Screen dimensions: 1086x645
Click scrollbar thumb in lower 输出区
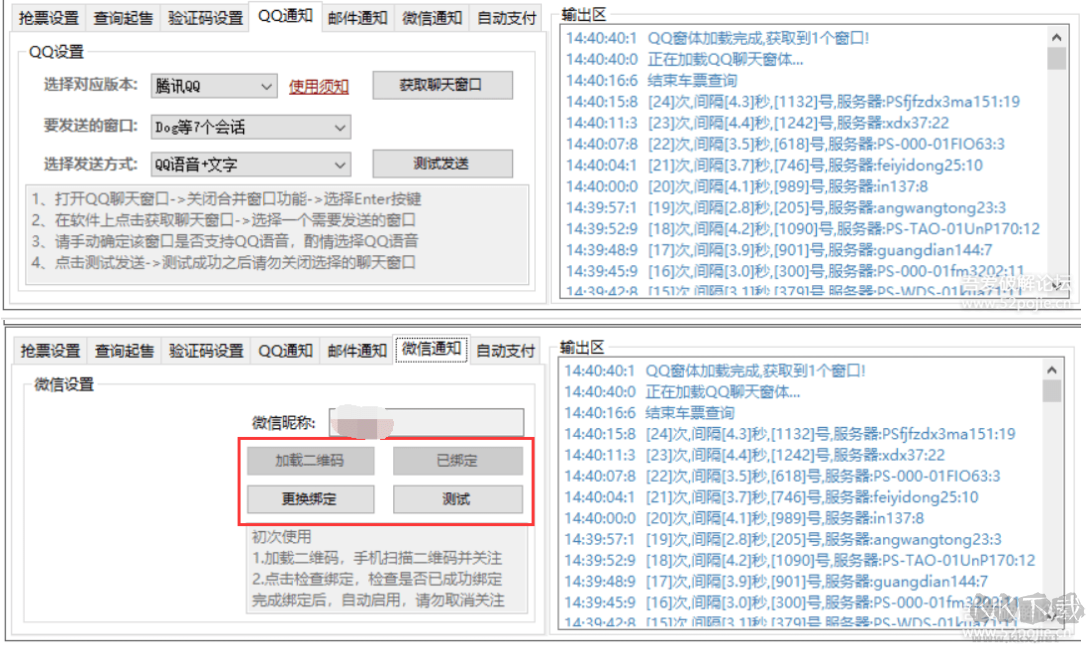[x=1052, y=391]
